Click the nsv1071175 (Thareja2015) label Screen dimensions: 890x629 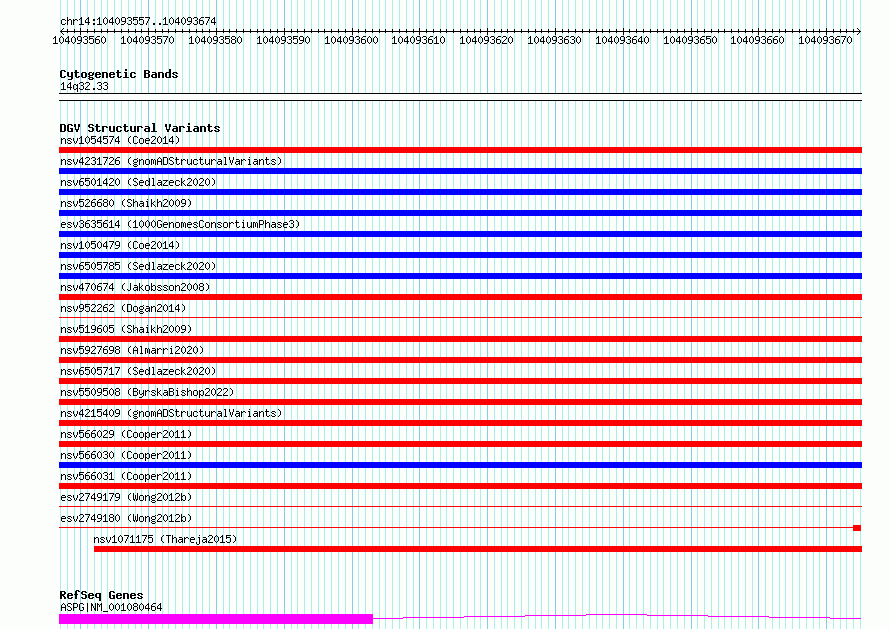click(x=165, y=539)
